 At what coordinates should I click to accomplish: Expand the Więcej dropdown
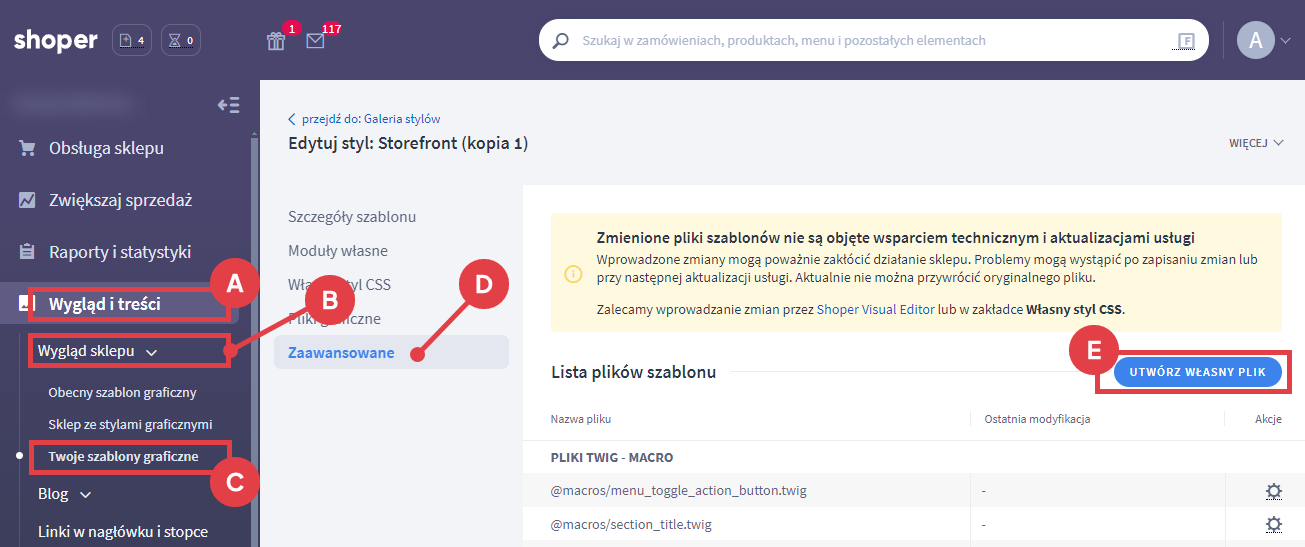coord(1255,143)
